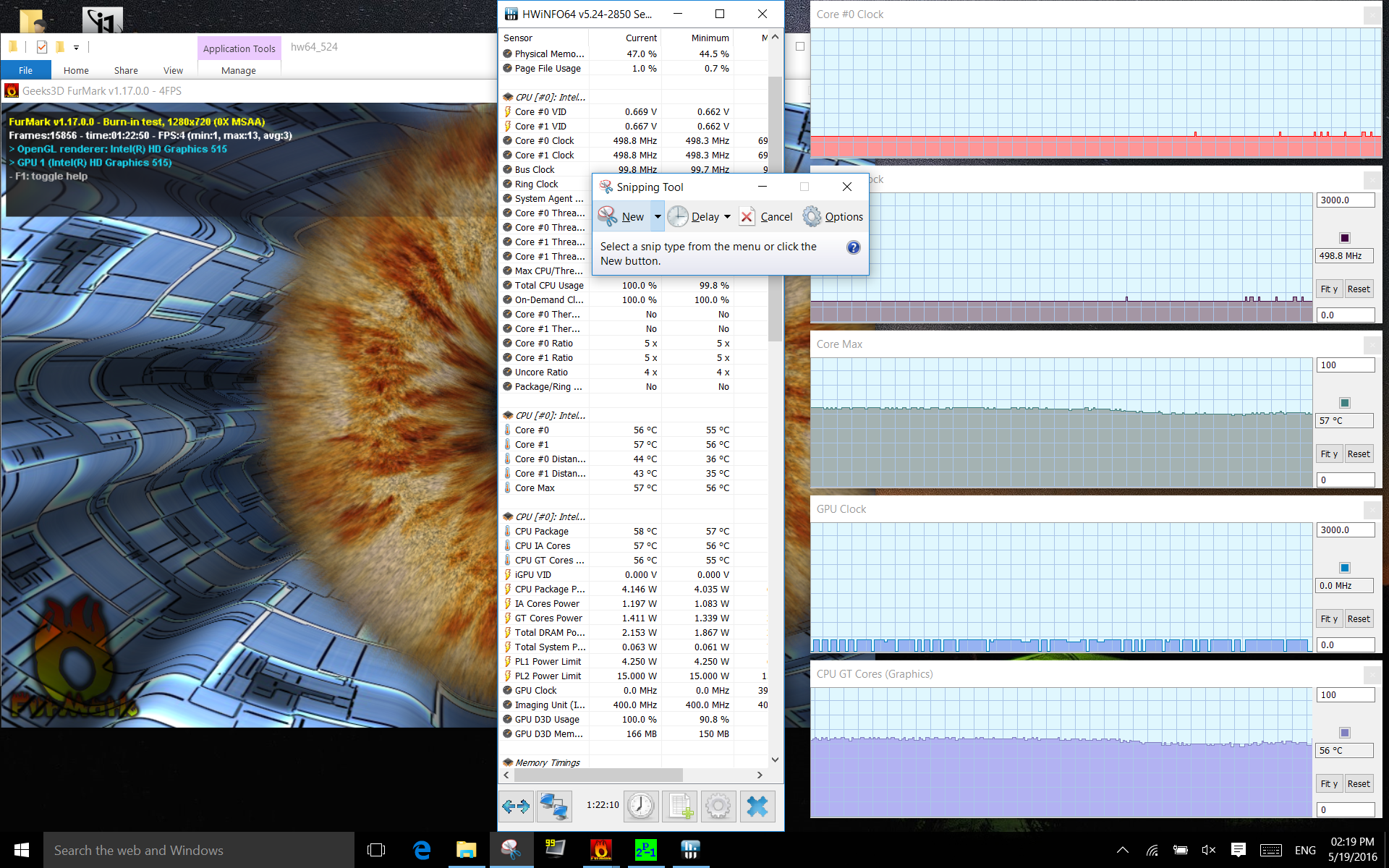Click the HWiNFO clock reset icon
The height and width of the screenshot is (868, 1389).
point(641,806)
